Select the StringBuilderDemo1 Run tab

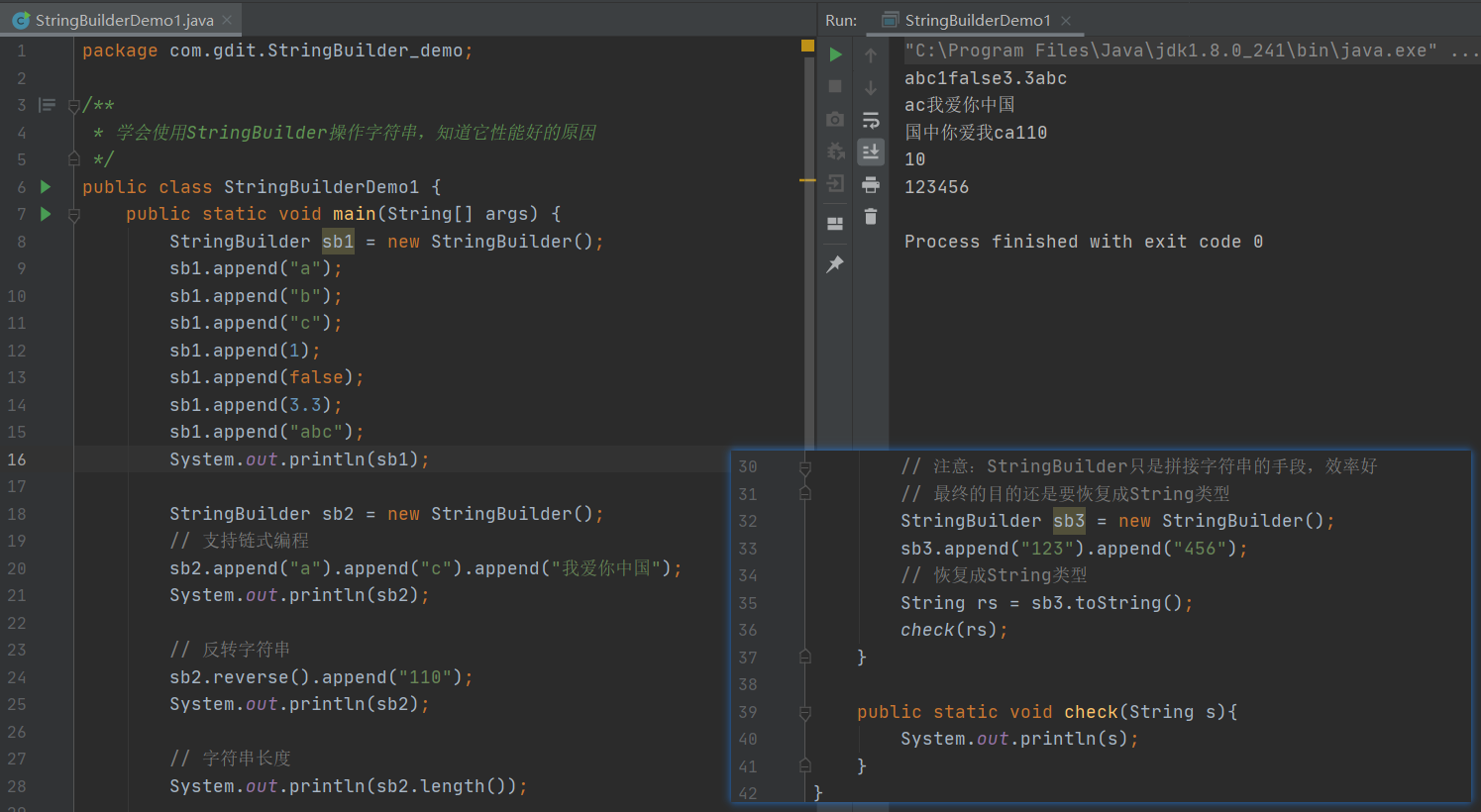point(976,20)
